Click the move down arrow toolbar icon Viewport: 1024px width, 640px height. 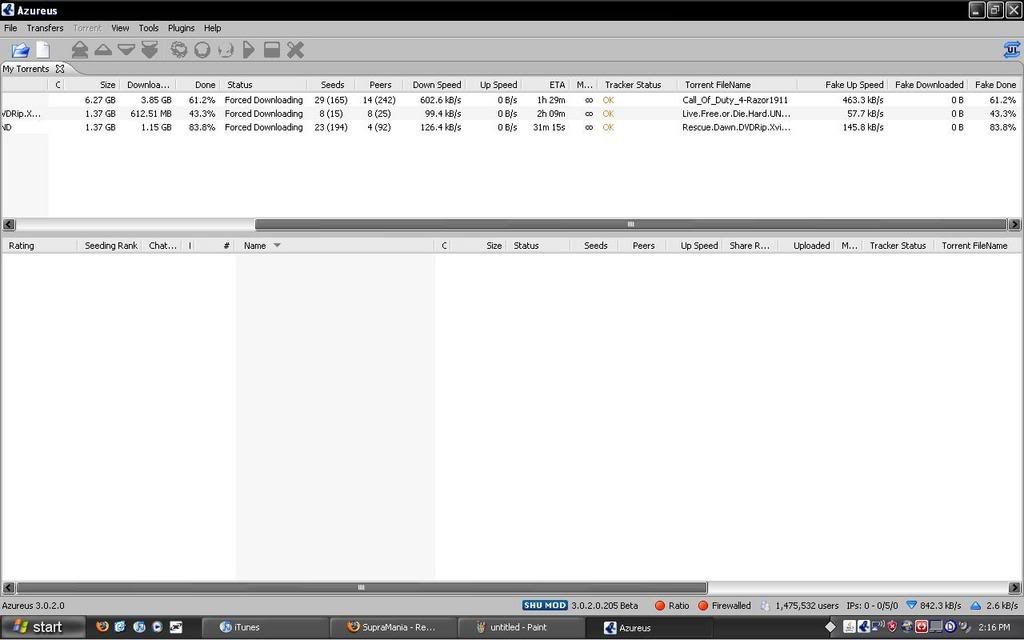tap(126, 50)
